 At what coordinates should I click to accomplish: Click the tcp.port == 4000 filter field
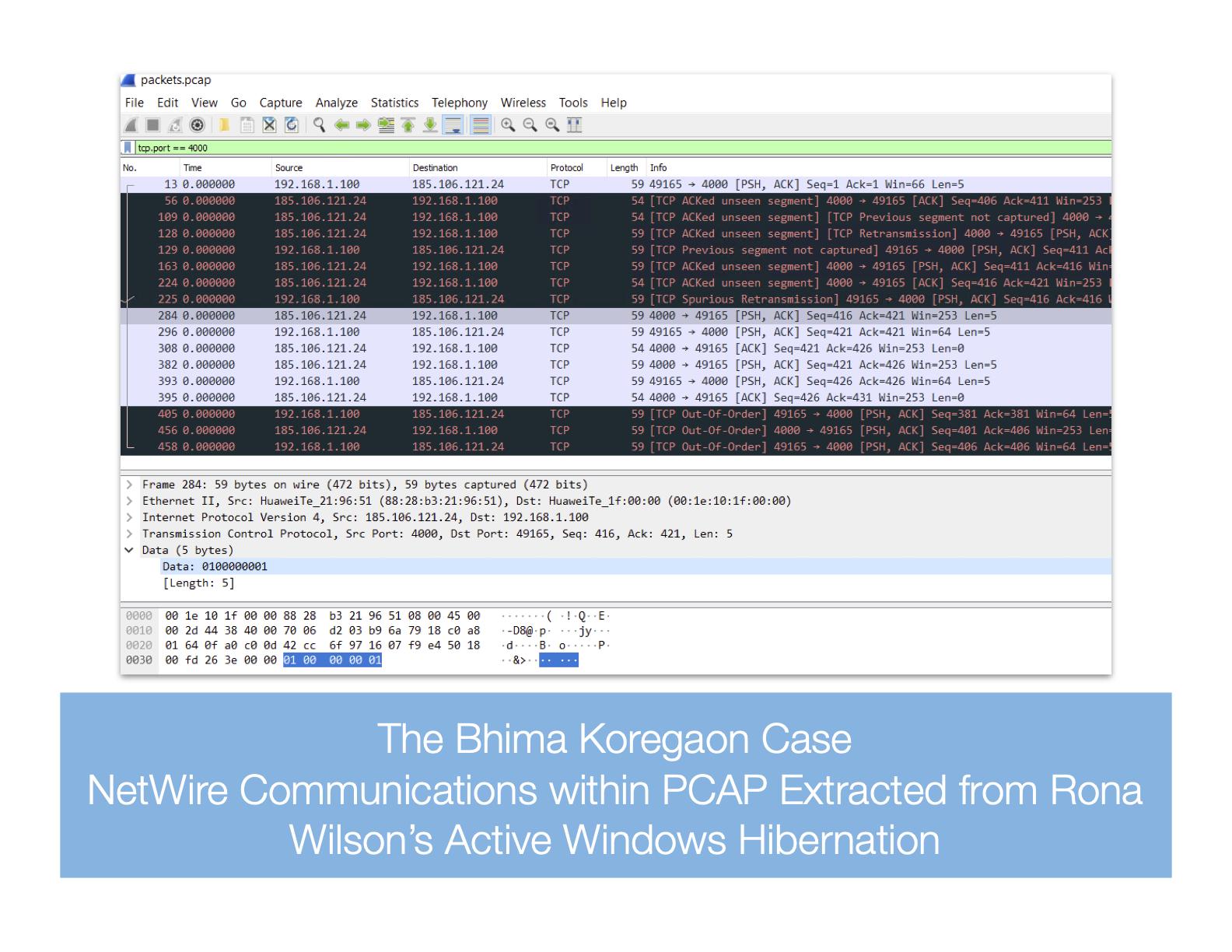click(x=622, y=148)
